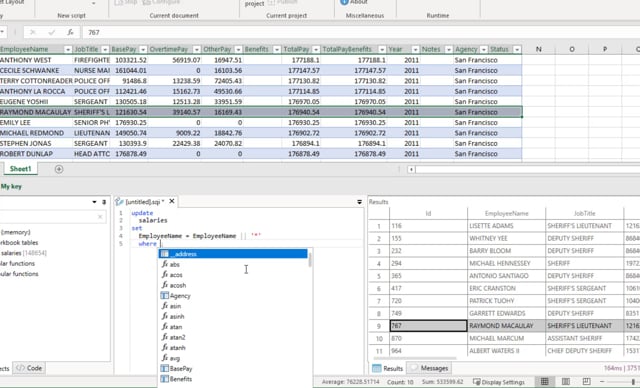Click results row 9 header

click(x=379, y=326)
